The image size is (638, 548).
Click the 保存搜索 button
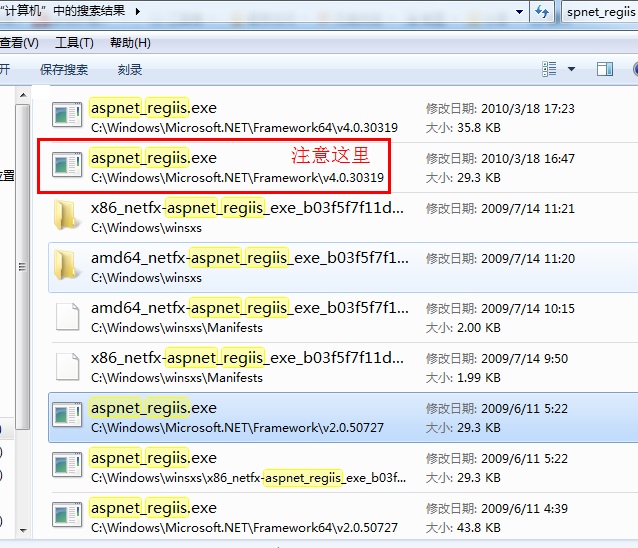[64, 70]
